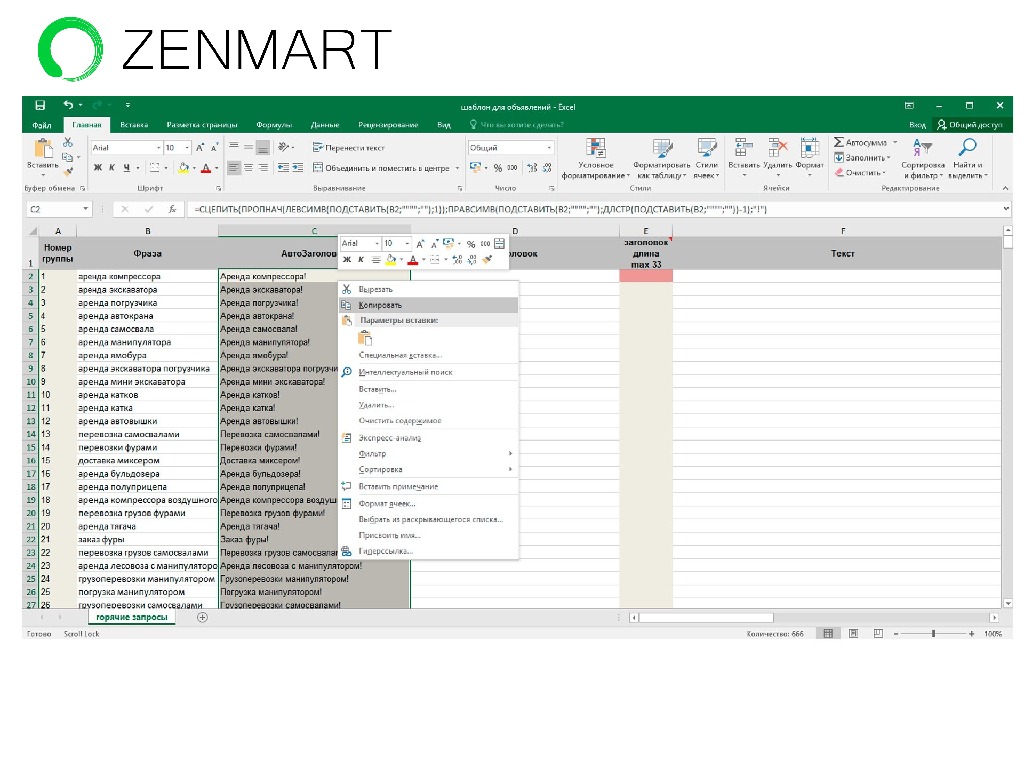The image size is (1024, 768).
Task: Align text right in the ribbon
Action: pos(263,168)
